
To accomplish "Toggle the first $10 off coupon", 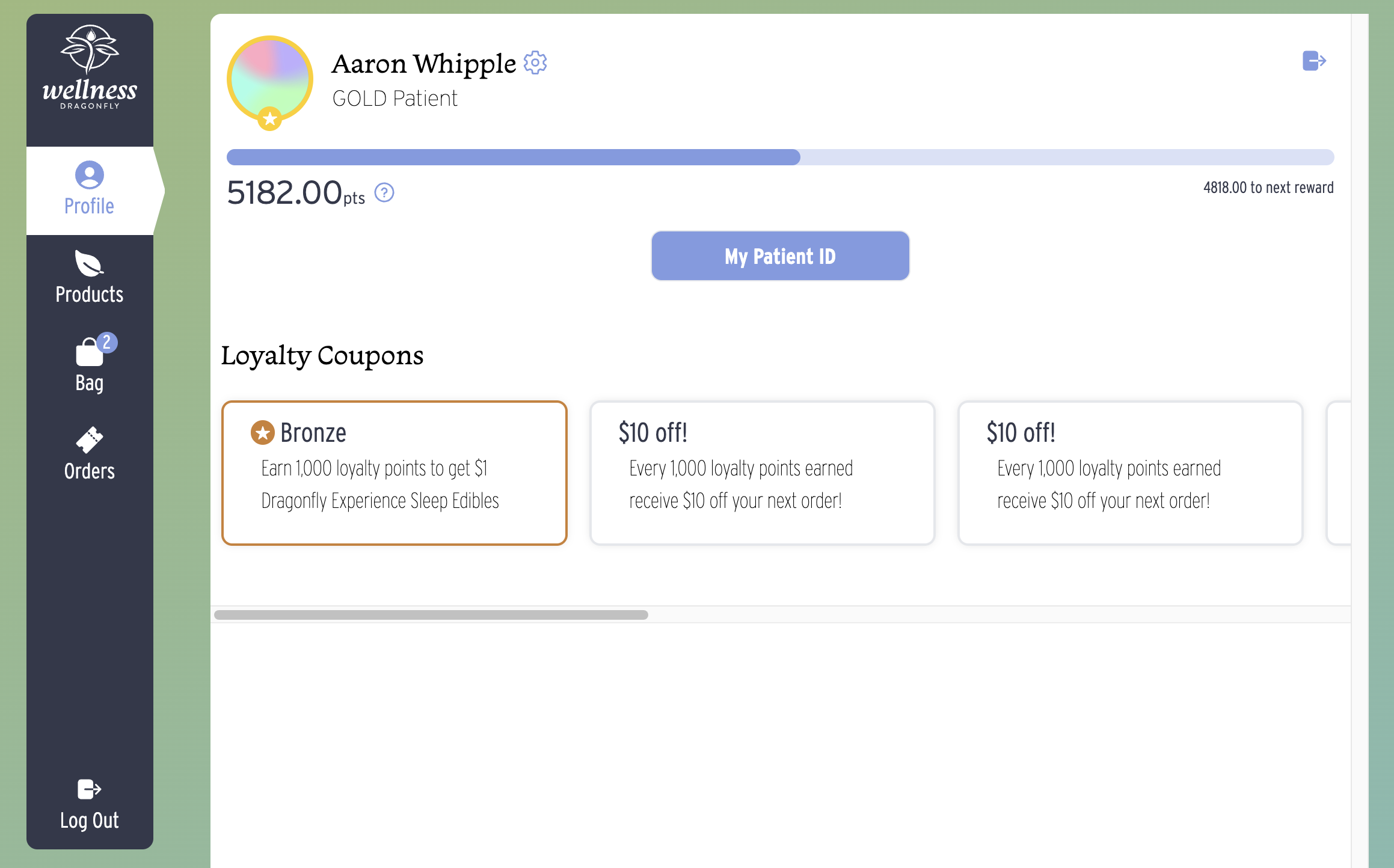I will pyautogui.click(x=762, y=472).
